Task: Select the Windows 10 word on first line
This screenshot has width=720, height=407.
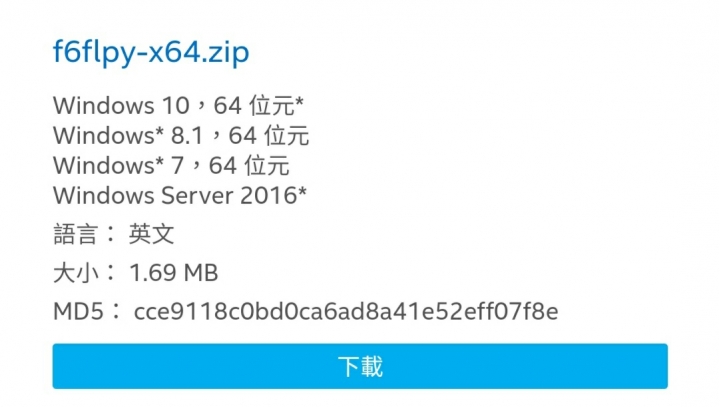Action: tap(121, 106)
